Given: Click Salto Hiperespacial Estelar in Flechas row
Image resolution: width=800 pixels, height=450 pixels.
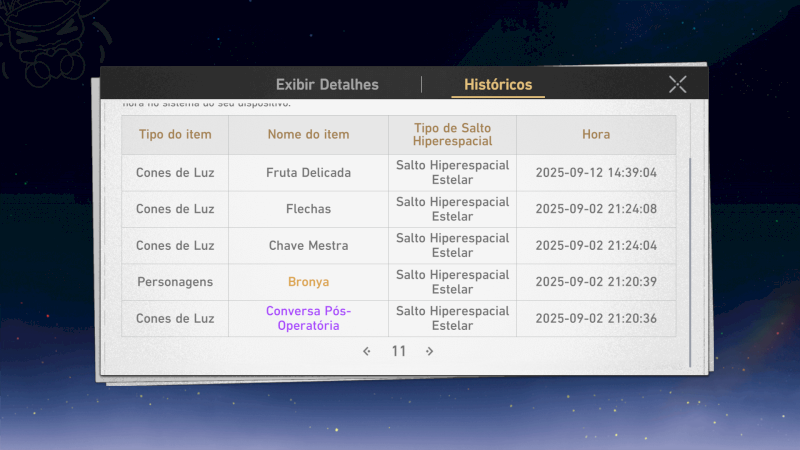Looking at the screenshot, I should (x=453, y=209).
